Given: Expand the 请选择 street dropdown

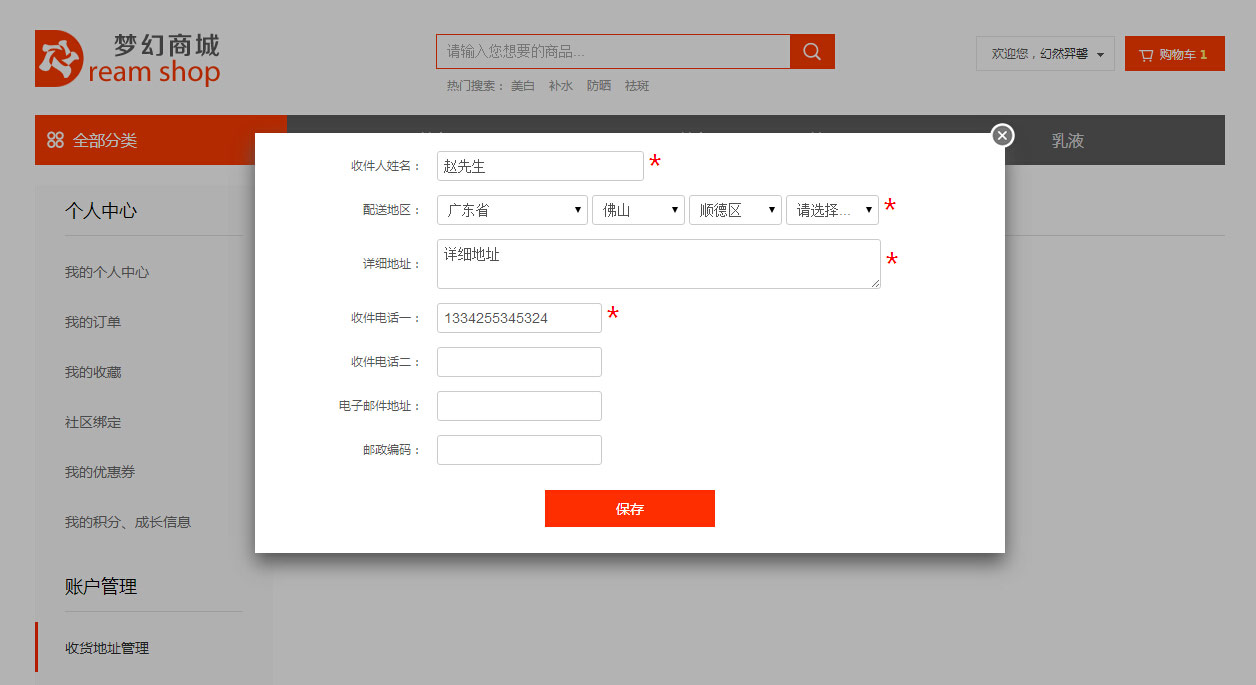Looking at the screenshot, I should [x=832, y=210].
